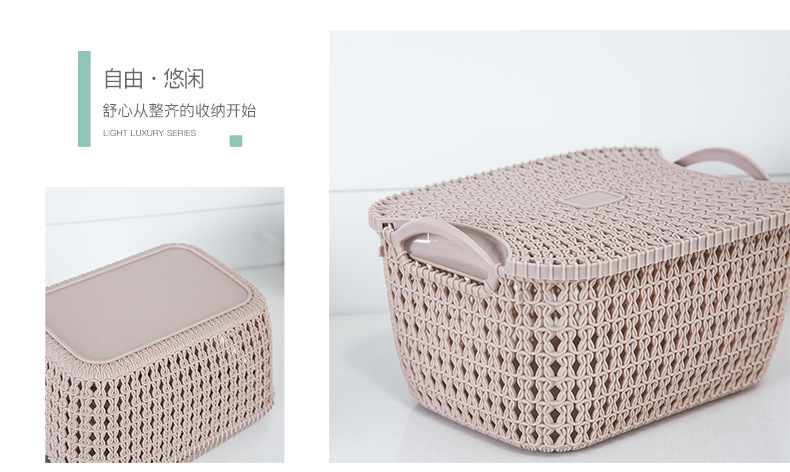Click the rear handle behind the woven lid
Screen dimensions: 790x472
[x=721, y=162]
